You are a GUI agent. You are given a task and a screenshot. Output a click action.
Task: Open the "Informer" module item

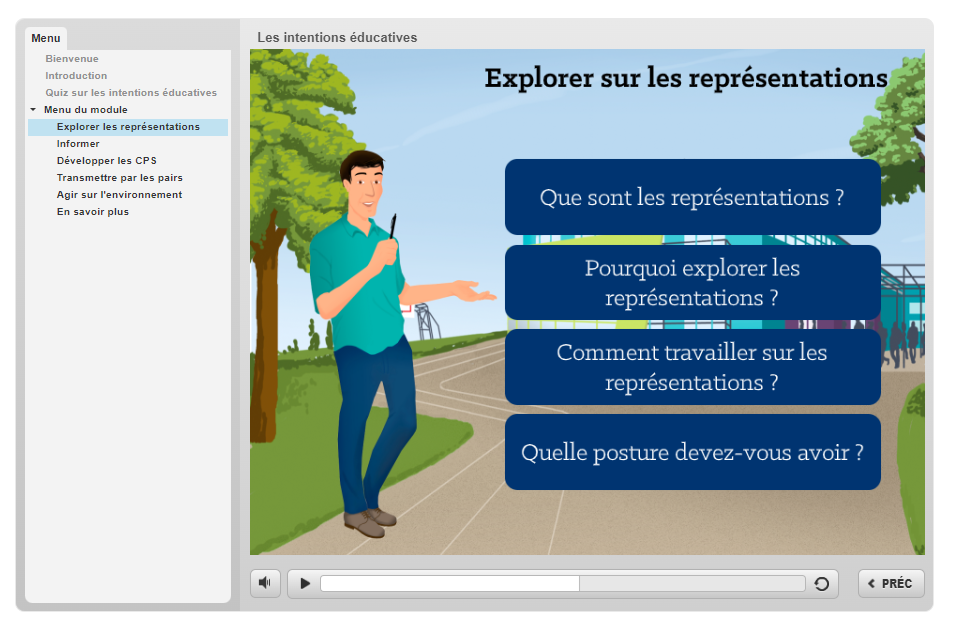tap(78, 143)
